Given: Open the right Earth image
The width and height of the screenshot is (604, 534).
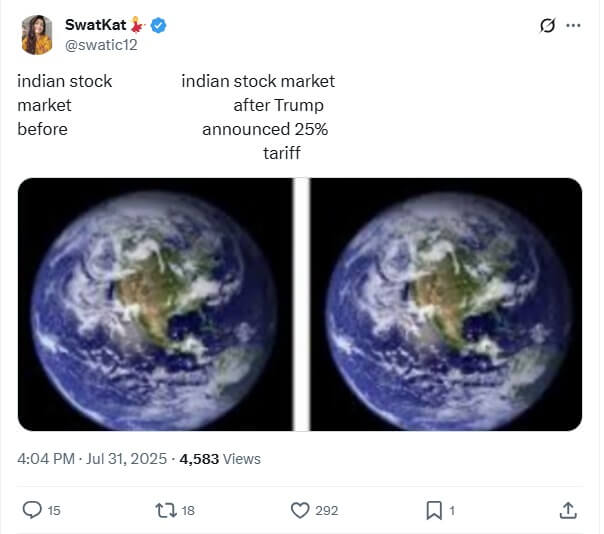Looking at the screenshot, I should tap(446, 304).
